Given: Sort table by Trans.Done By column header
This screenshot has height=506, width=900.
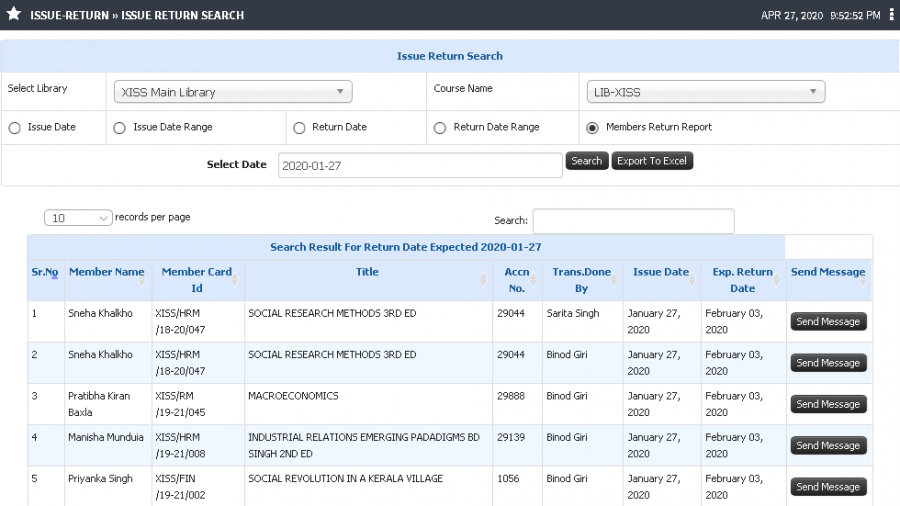Looking at the screenshot, I should [582, 280].
